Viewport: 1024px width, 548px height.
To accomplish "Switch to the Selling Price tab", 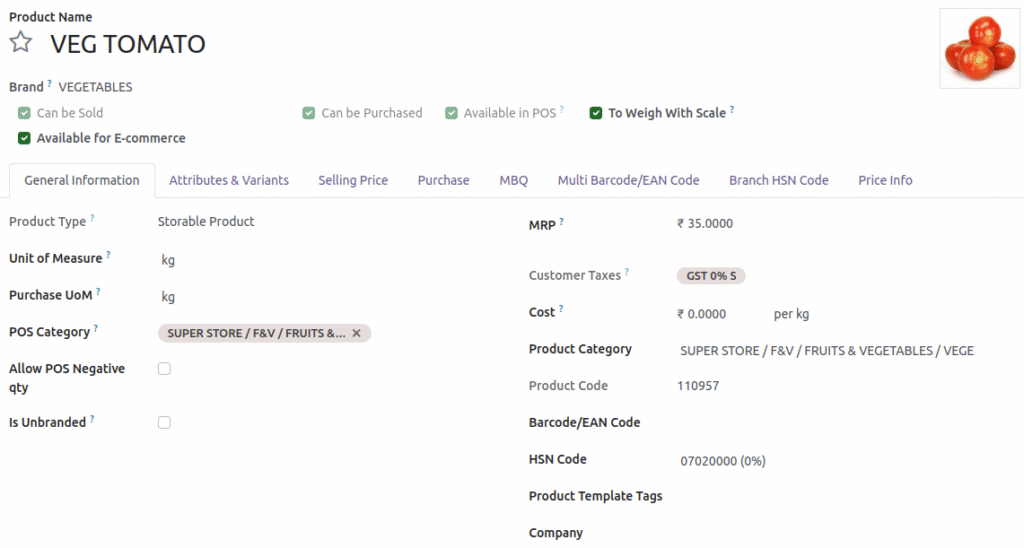I will [x=353, y=180].
